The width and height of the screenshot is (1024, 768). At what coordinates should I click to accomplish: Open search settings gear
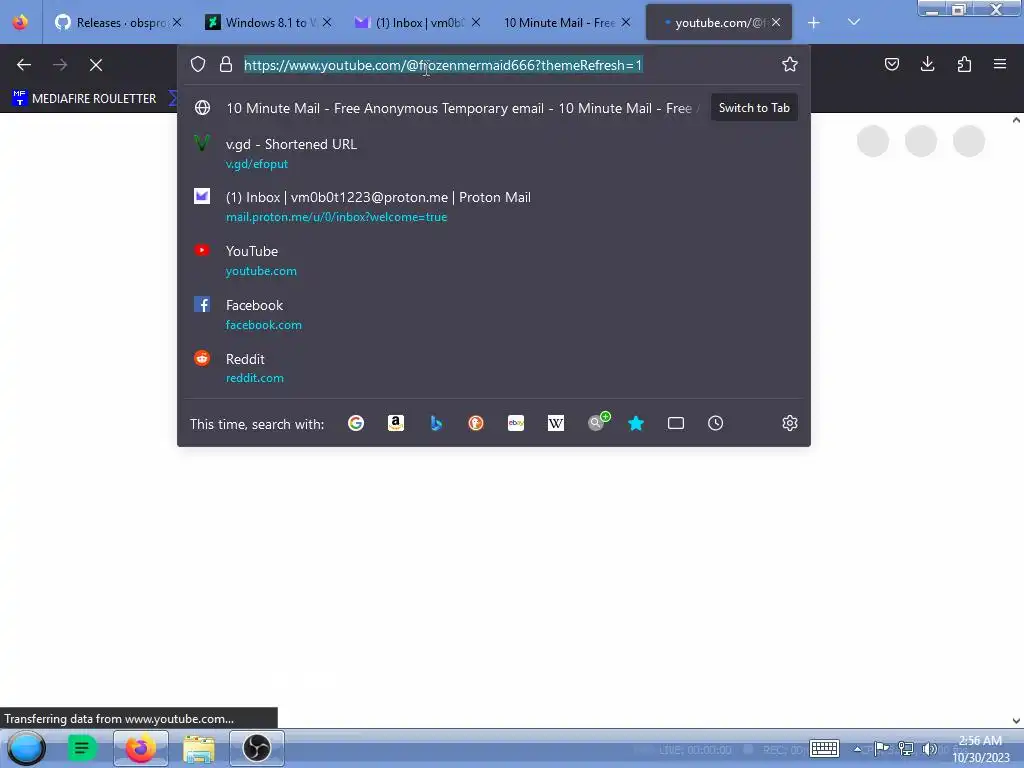point(790,423)
